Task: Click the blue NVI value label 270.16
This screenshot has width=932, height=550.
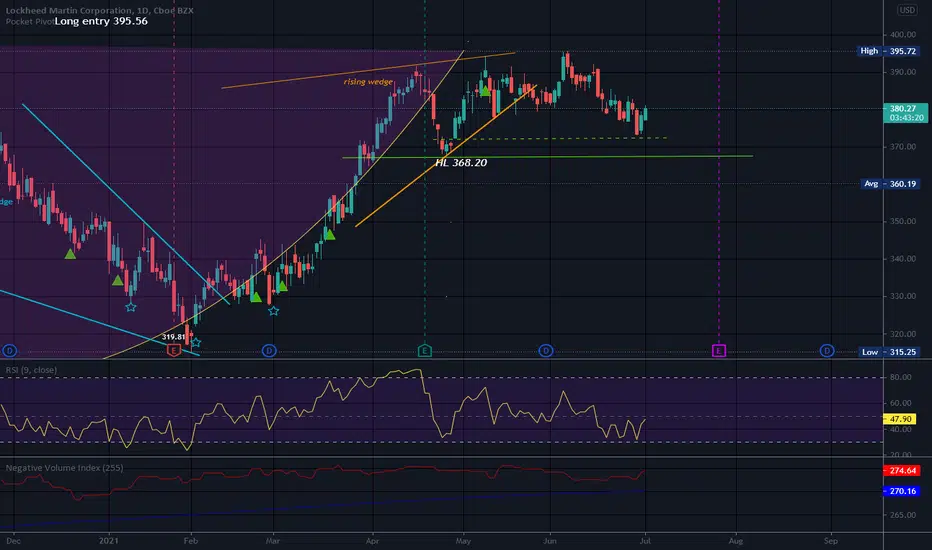Action: (902, 491)
